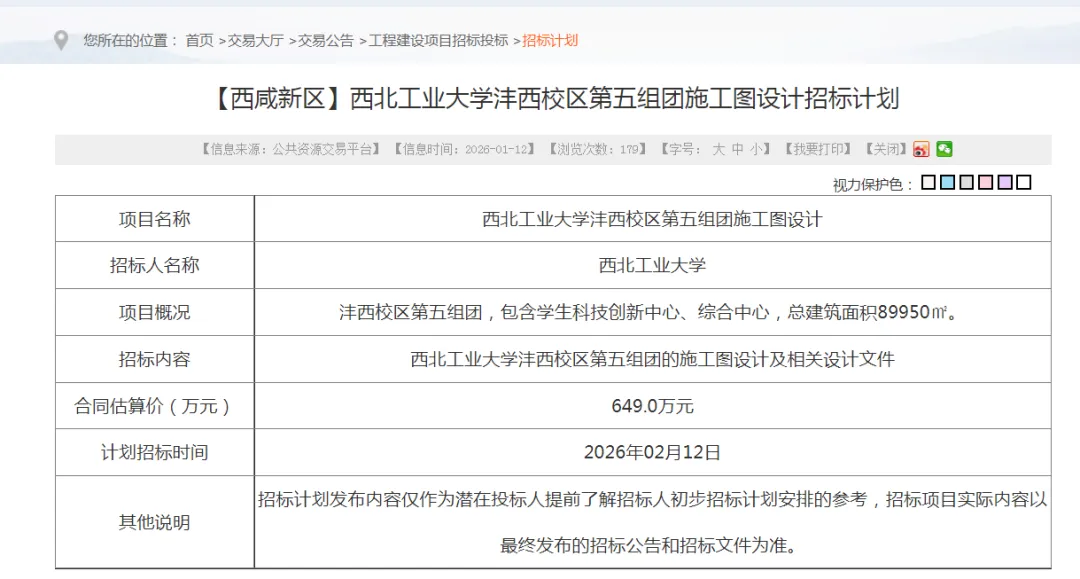This screenshot has width=1080, height=579.
Task: Select the pink eye-protection color
Action: pyautogui.click(x=986, y=182)
